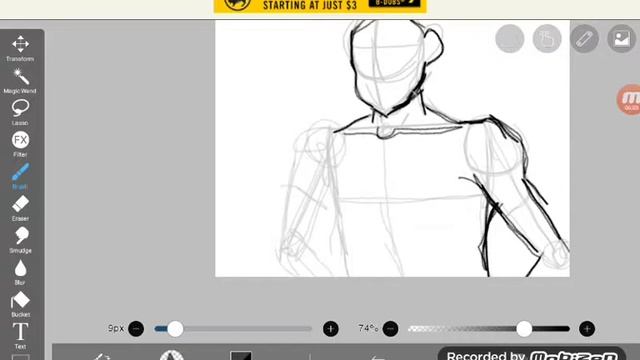Open the FX Filter tool
The image size is (640, 360).
20,144
